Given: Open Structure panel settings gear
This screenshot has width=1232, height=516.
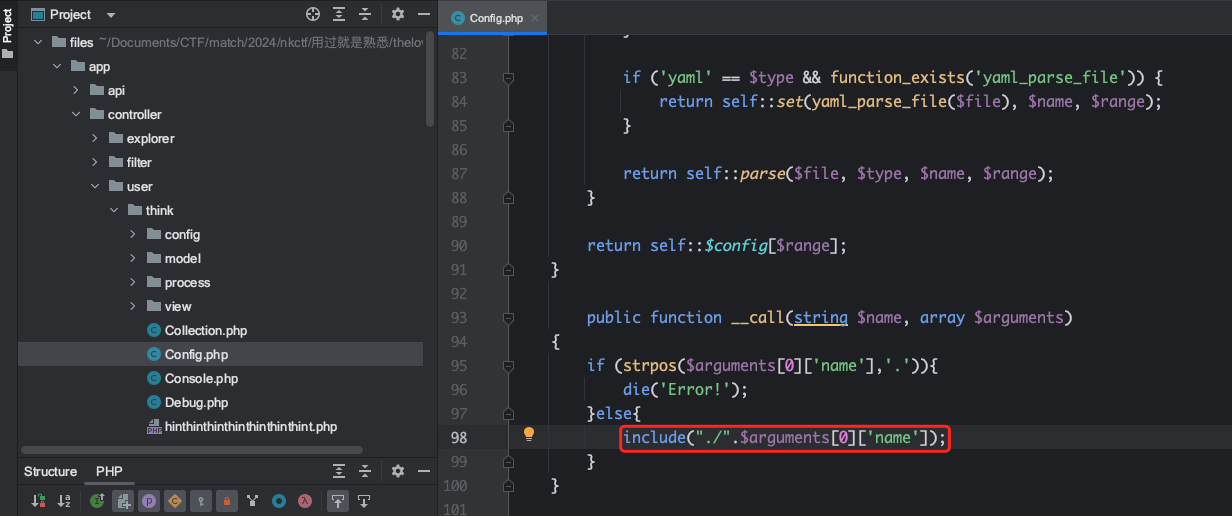Looking at the screenshot, I should [x=397, y=471].
